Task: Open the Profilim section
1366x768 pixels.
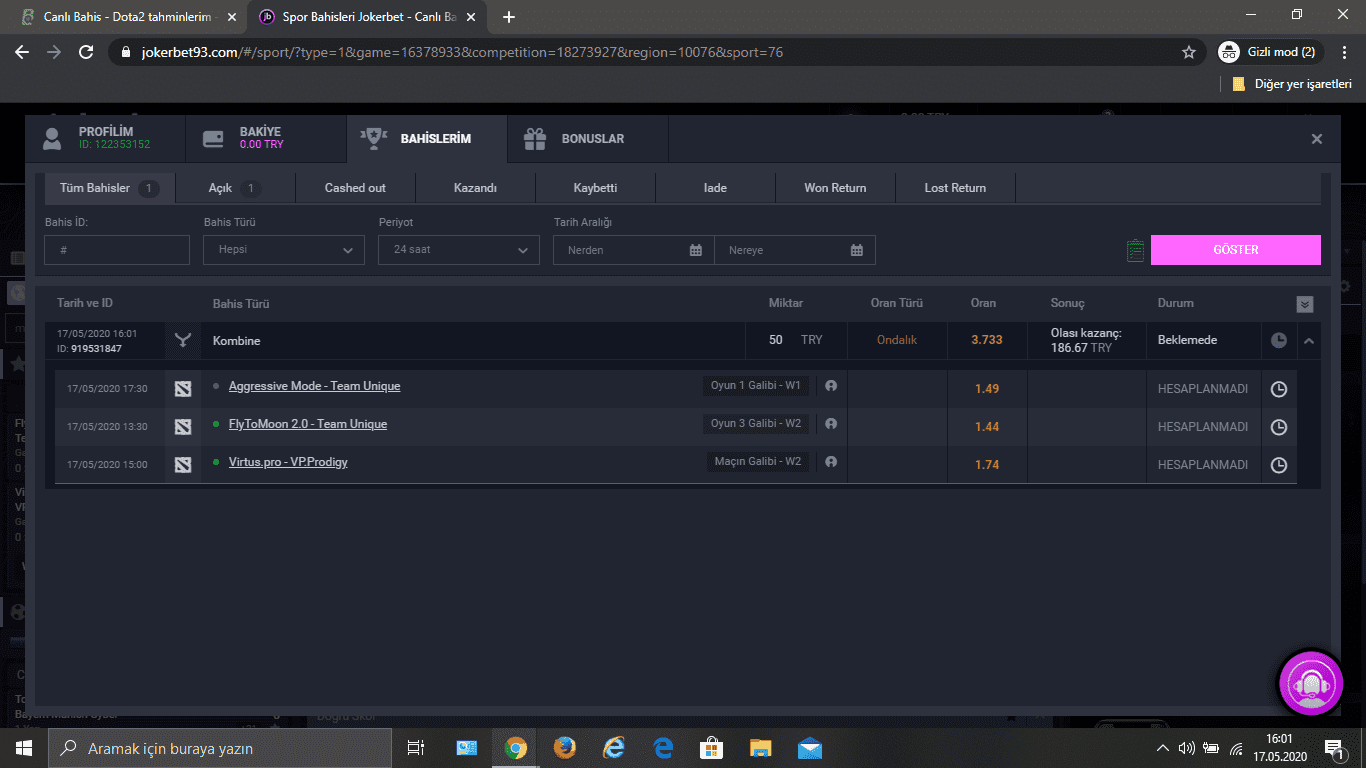Action: tap(105, 139)
